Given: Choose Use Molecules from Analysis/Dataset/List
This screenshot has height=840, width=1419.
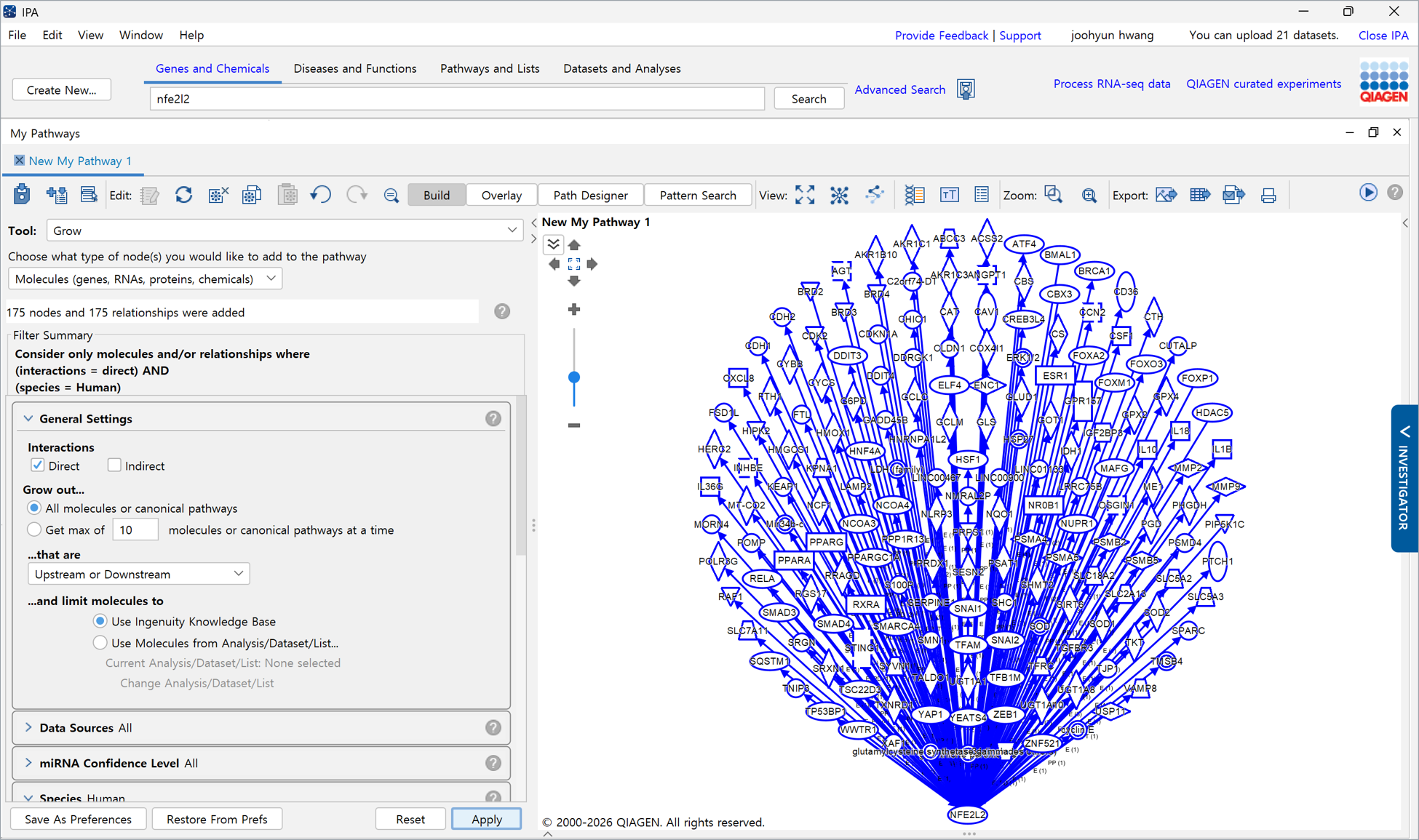Looking at the screenshot, I should pyautogui.click(x=100, y=643).
